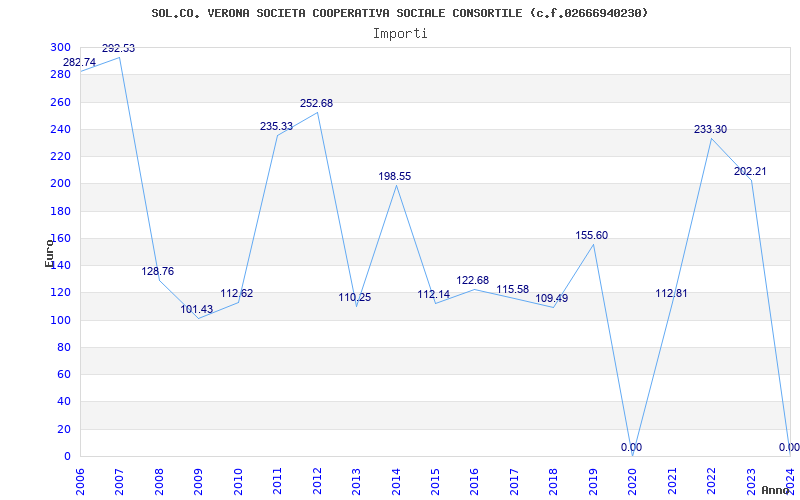Click the 260 y-axis tick label
The image size is (800, 500).
pos(61,102)
